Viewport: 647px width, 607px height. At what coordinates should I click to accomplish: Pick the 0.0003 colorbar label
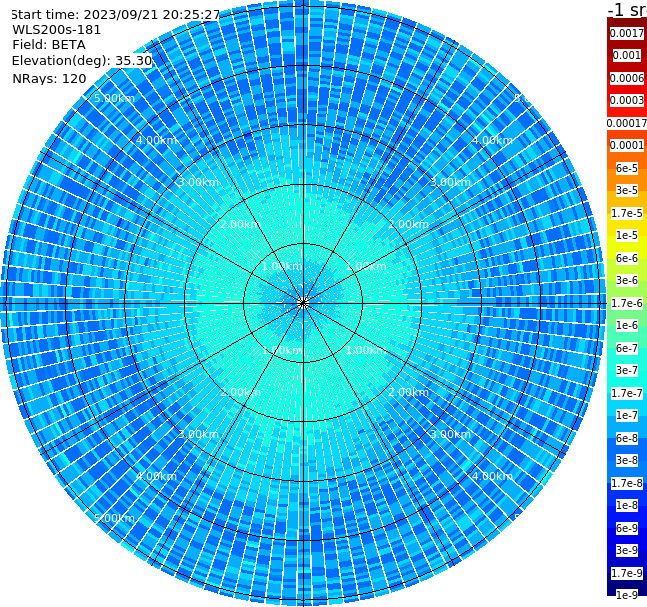[627, 100]
